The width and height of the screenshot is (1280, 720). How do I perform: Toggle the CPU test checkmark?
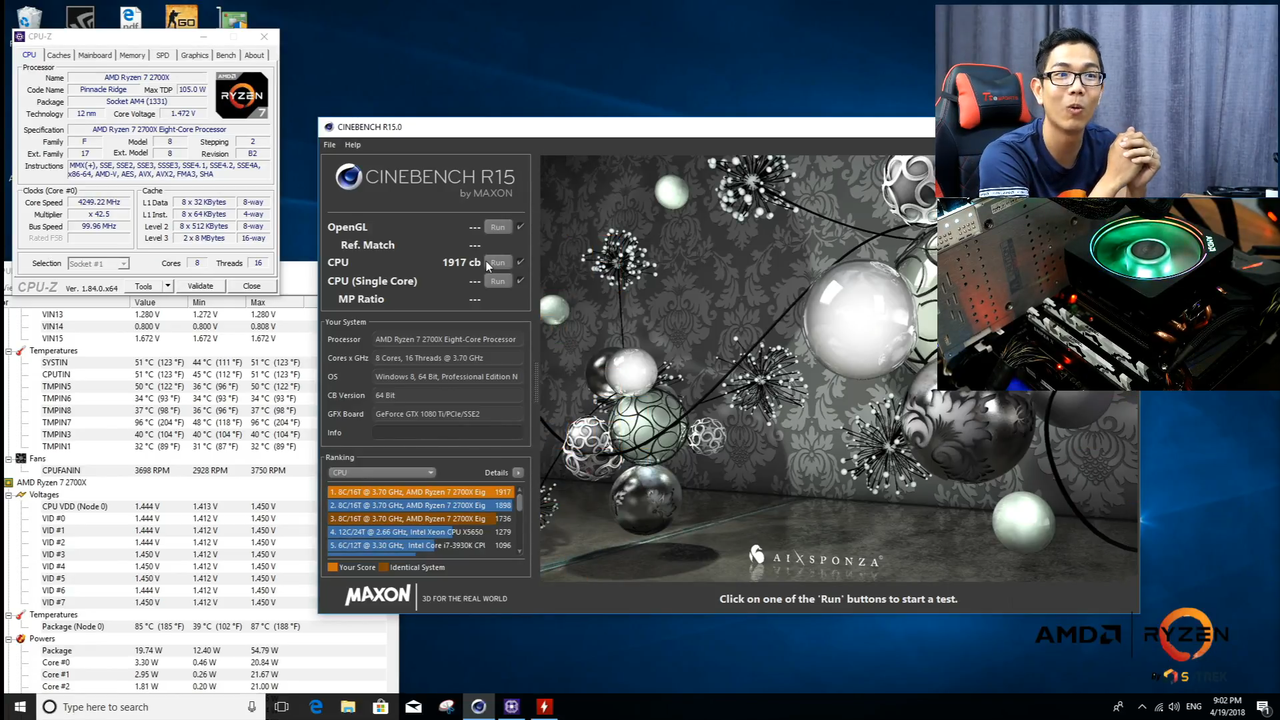[x=520, y=262]
